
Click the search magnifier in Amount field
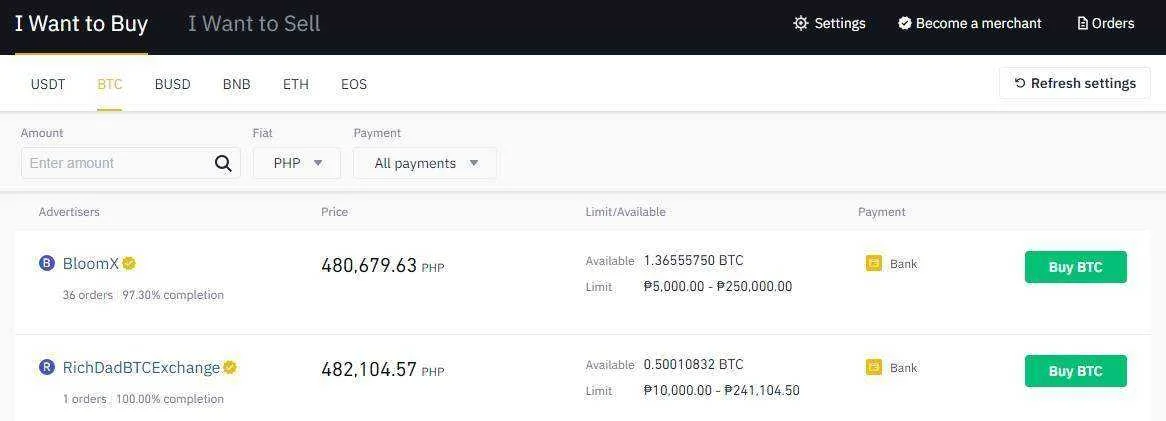coord(223,163)
